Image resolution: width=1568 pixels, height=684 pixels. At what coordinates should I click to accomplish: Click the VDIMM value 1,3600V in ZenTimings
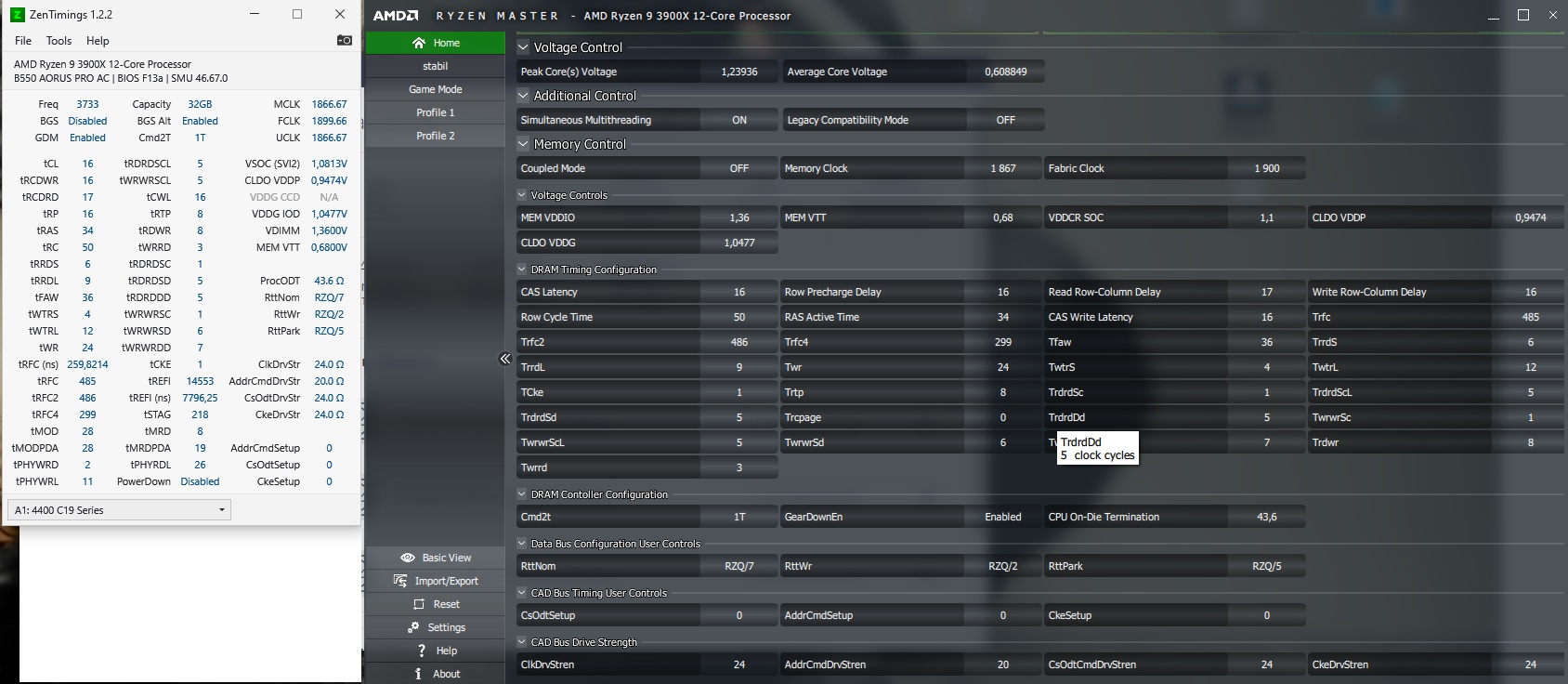[329, 230]
